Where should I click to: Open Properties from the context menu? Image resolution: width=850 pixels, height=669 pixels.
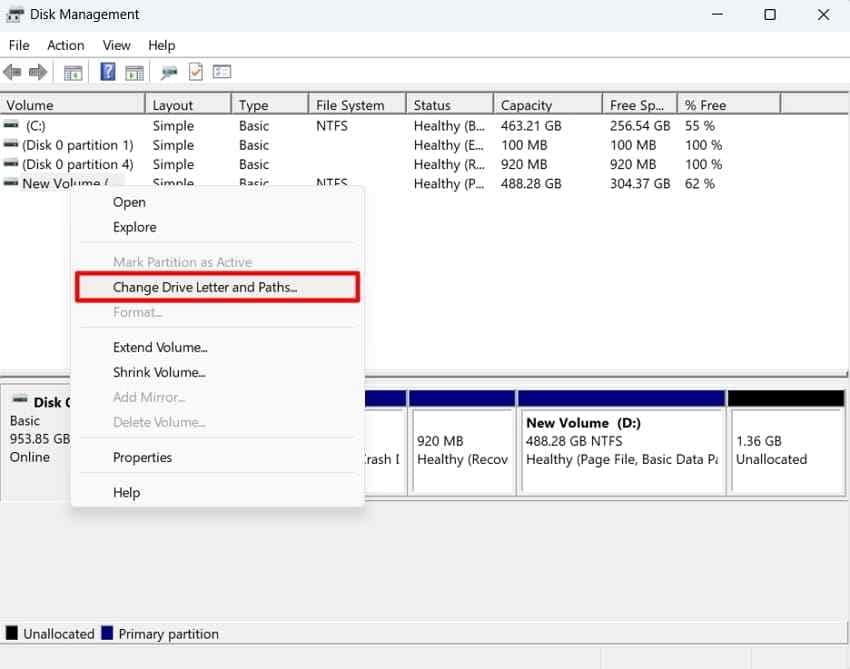point(217,458)
